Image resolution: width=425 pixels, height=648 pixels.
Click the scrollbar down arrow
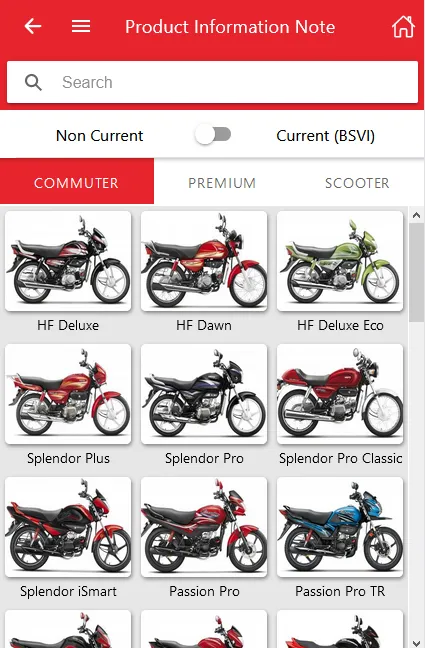pyautogui.click(x=416, y=643)
